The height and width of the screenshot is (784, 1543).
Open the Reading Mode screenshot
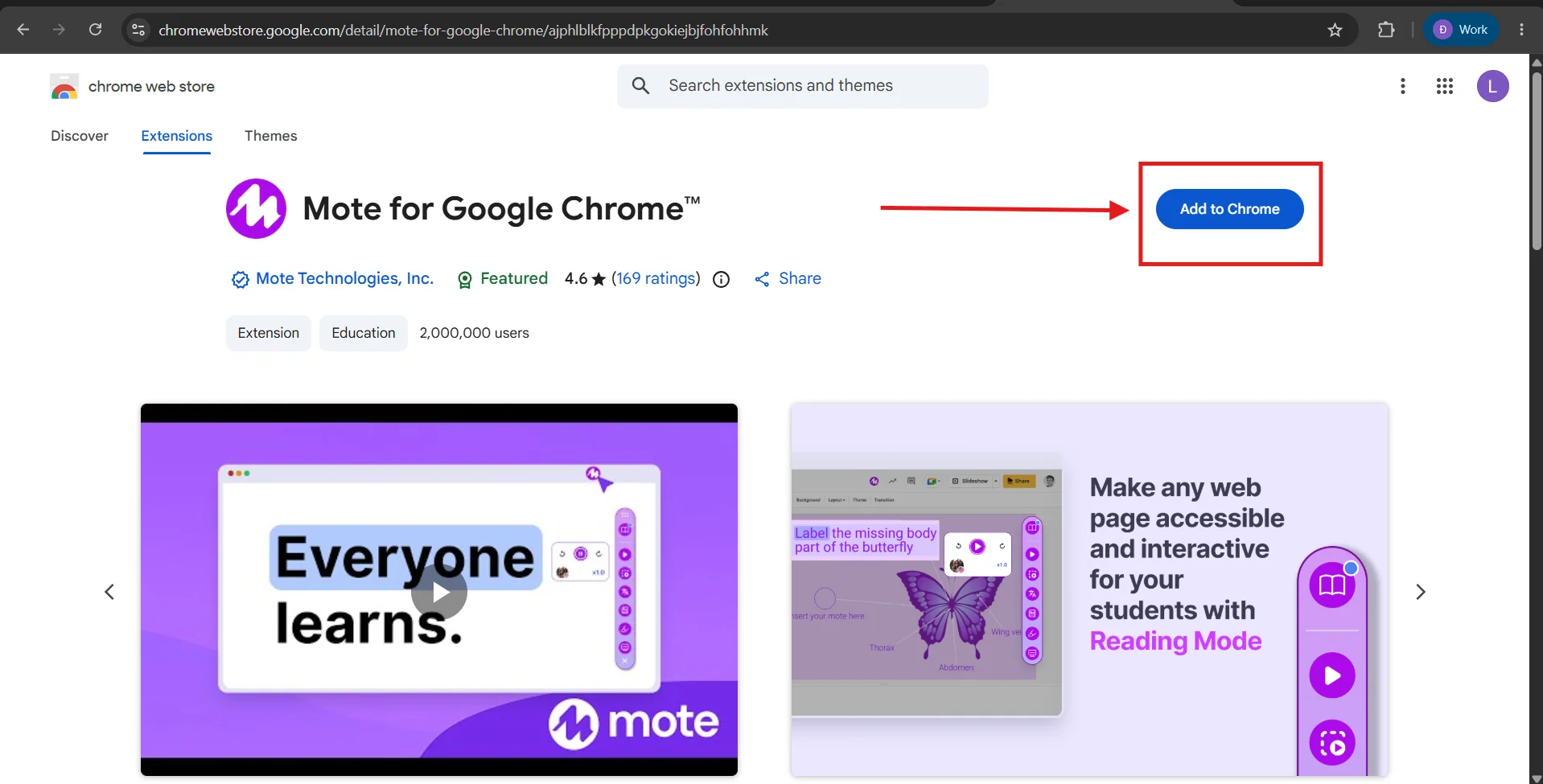(1089, 589)
